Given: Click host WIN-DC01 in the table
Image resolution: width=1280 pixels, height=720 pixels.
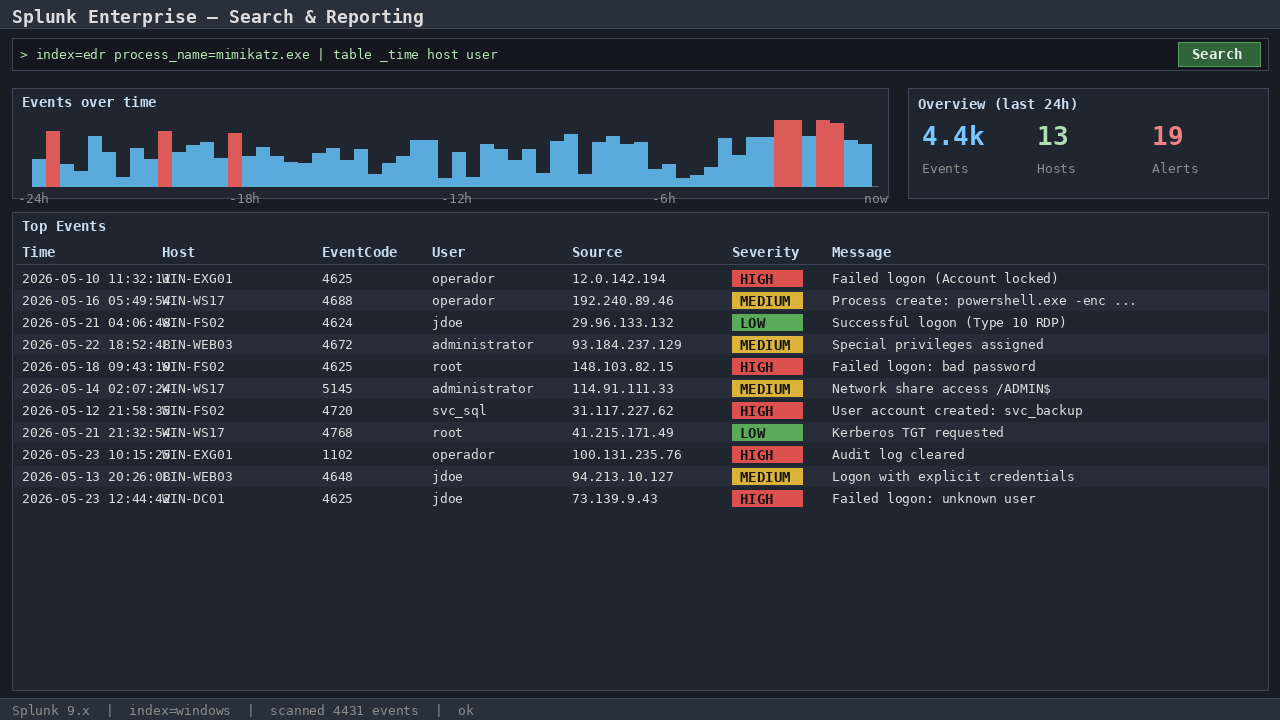Looking at the screenshot, I should click(x=193, y=499).
